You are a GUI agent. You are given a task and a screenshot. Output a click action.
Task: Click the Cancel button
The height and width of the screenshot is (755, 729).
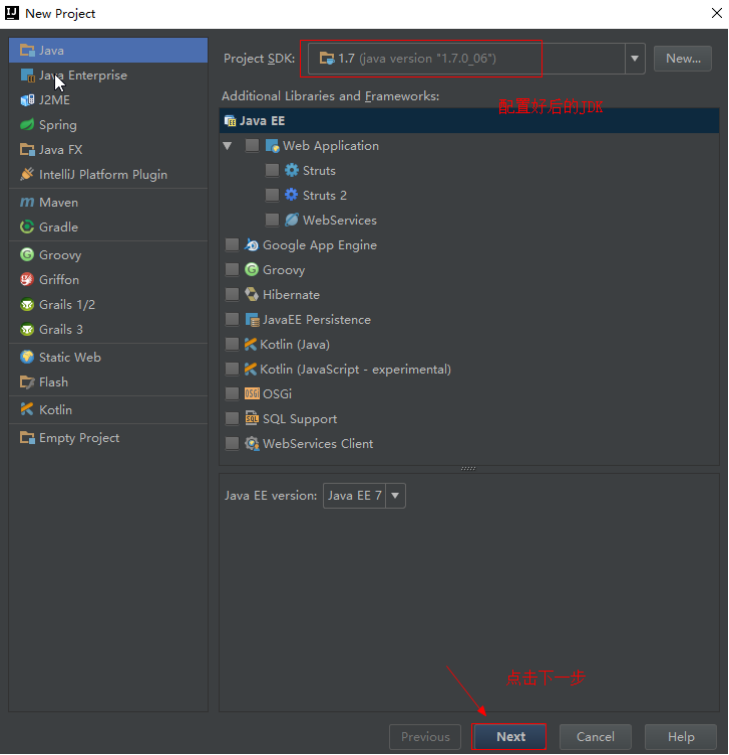click(x=595, y=737)
